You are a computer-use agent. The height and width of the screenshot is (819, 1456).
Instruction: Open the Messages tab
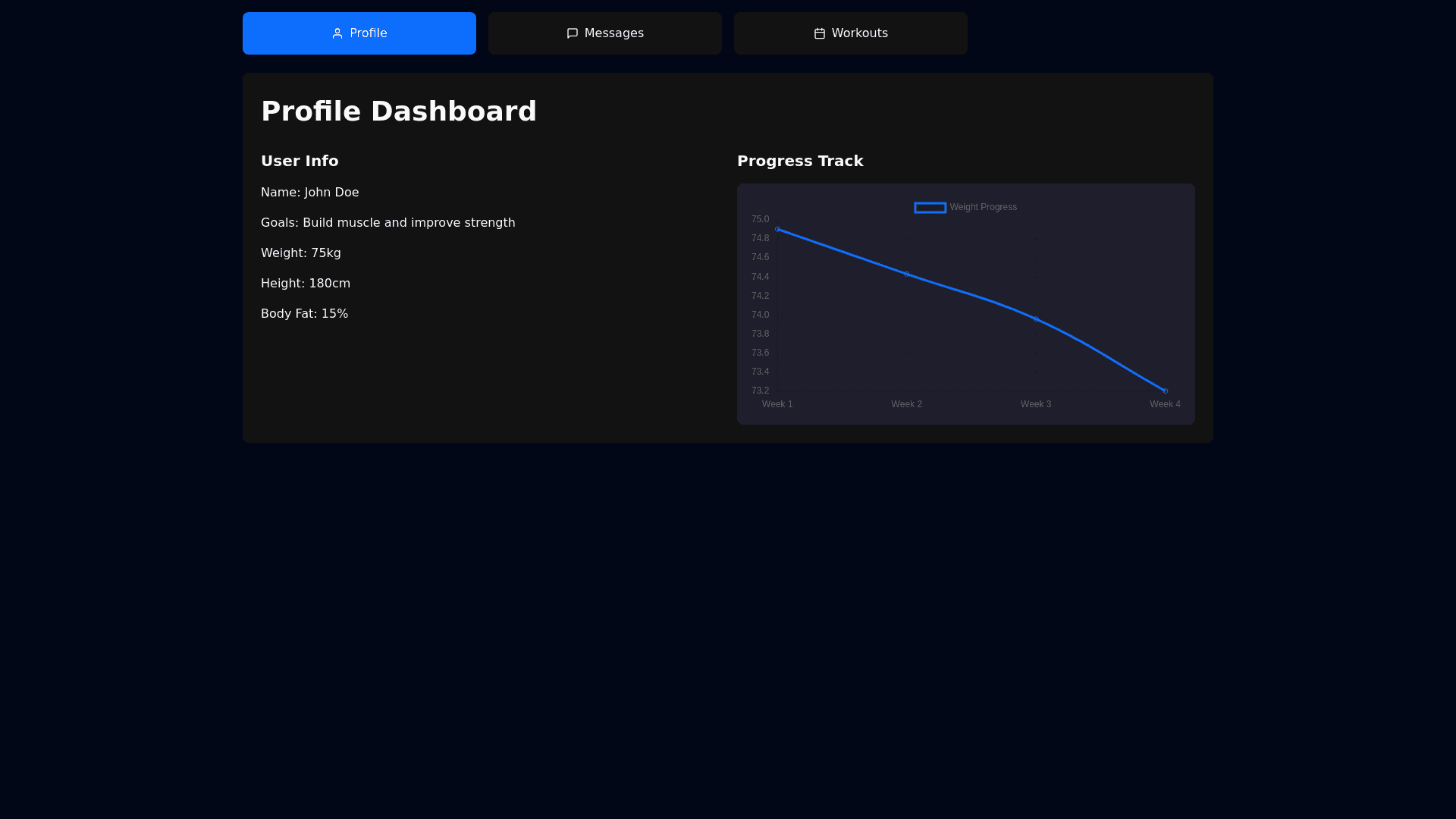pyautogui.click(x=605, y=33)
